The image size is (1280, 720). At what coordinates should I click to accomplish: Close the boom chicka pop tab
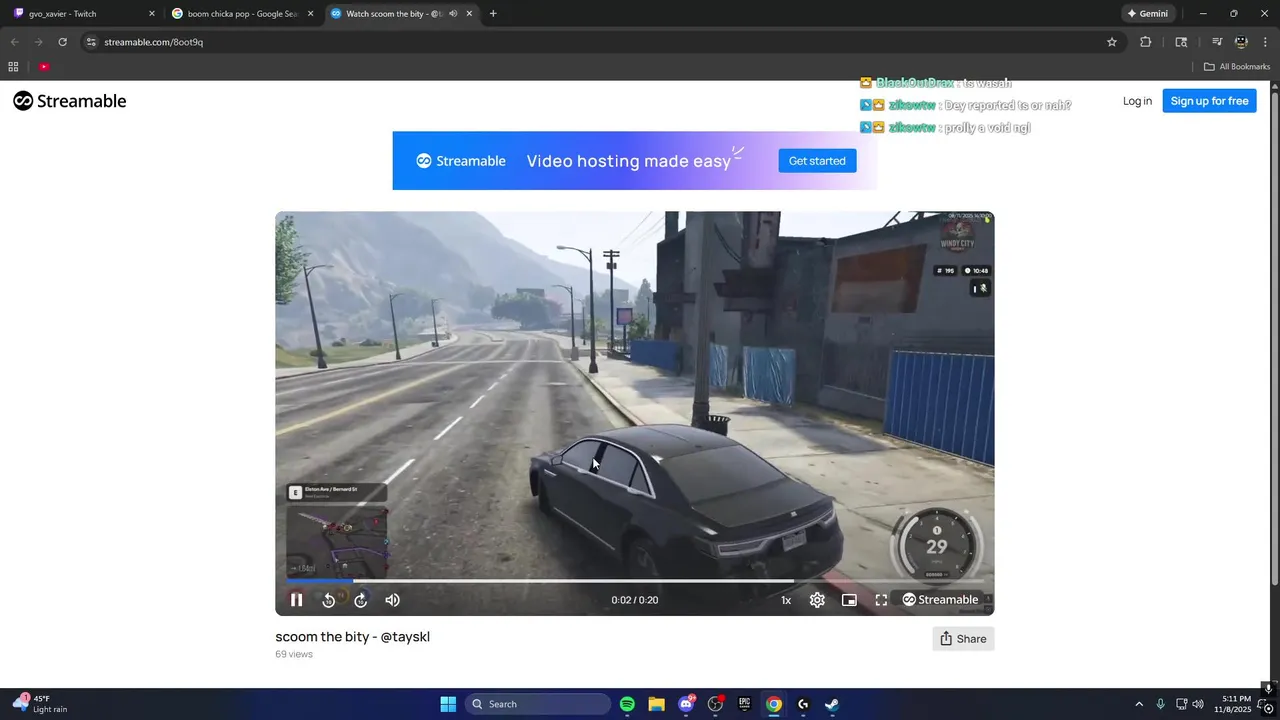(311, 14)
